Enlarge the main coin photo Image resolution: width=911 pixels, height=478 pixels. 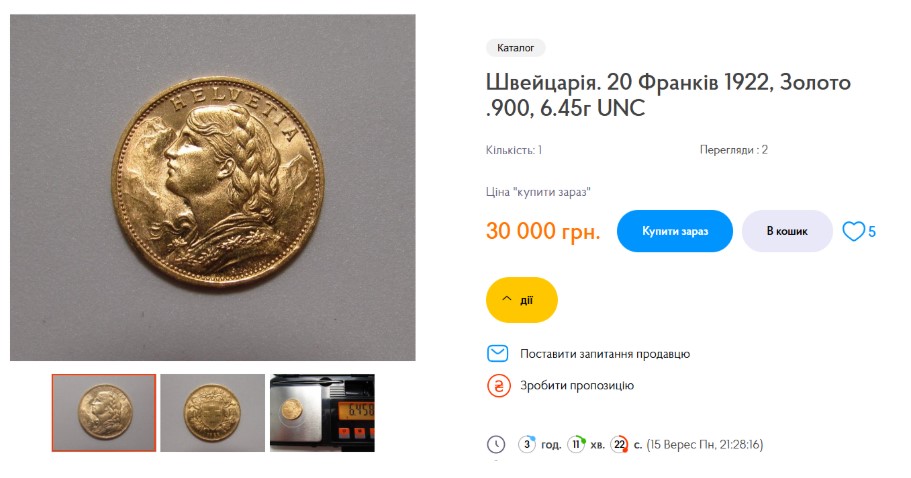coord(213,187)
